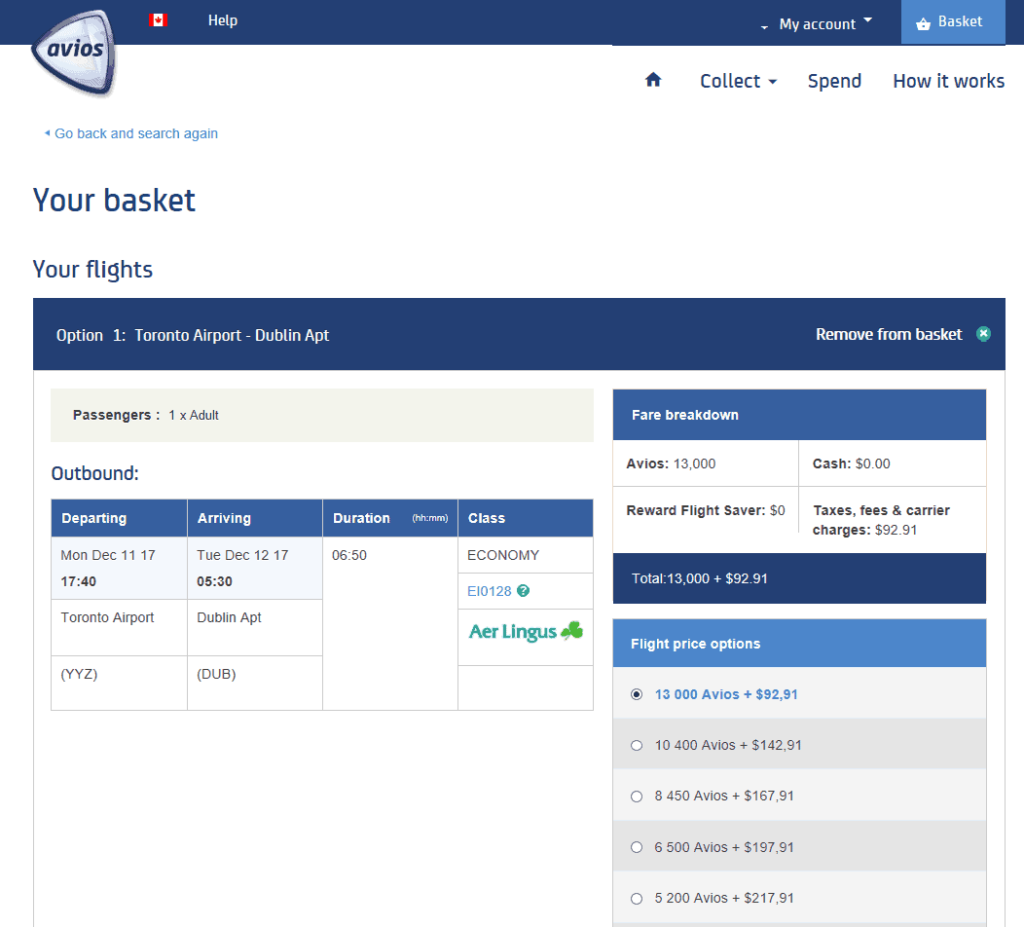
Task: Open the How it works page
Action: (948, 81)
